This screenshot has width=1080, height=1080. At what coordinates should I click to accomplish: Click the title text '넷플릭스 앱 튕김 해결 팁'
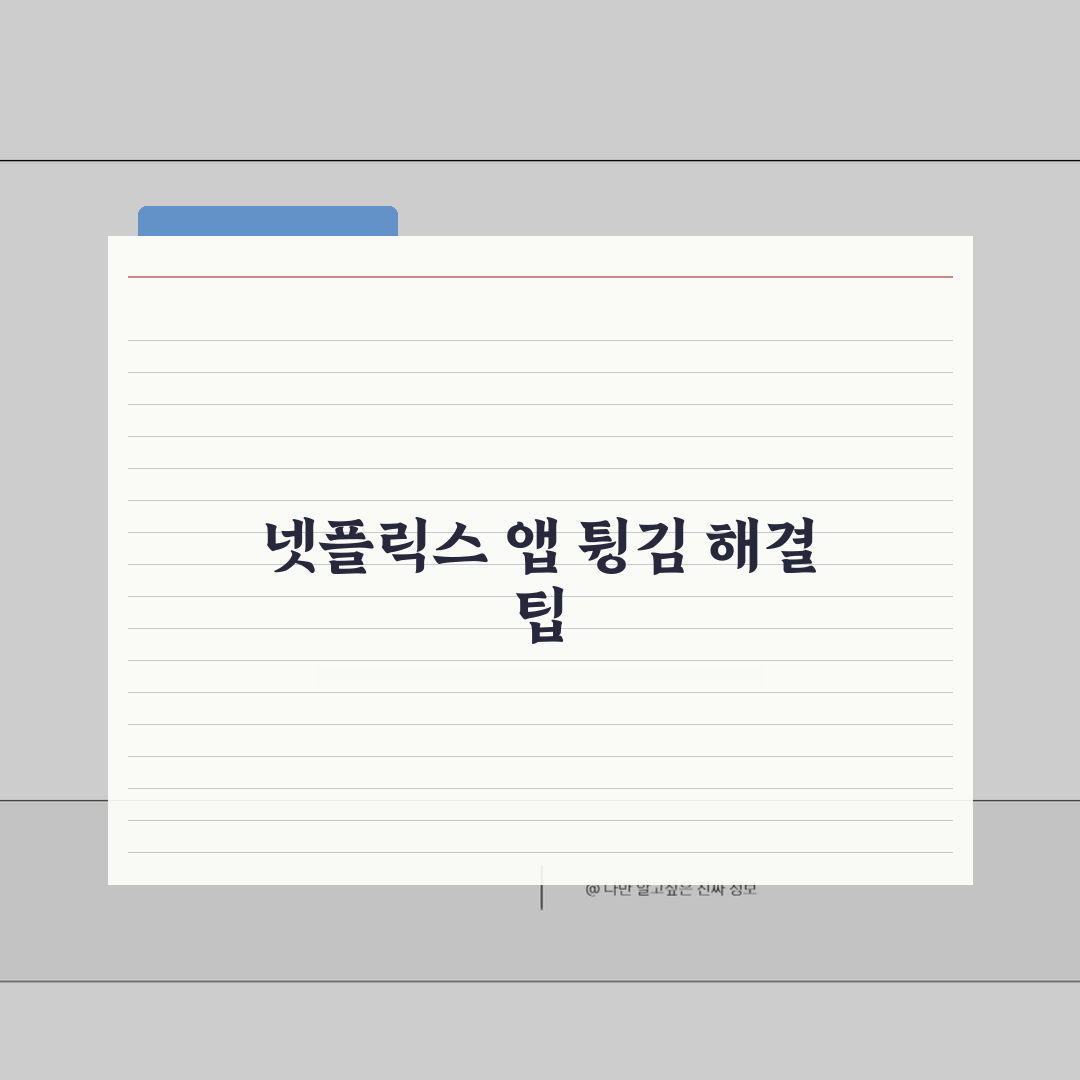[x=541, y=581]
